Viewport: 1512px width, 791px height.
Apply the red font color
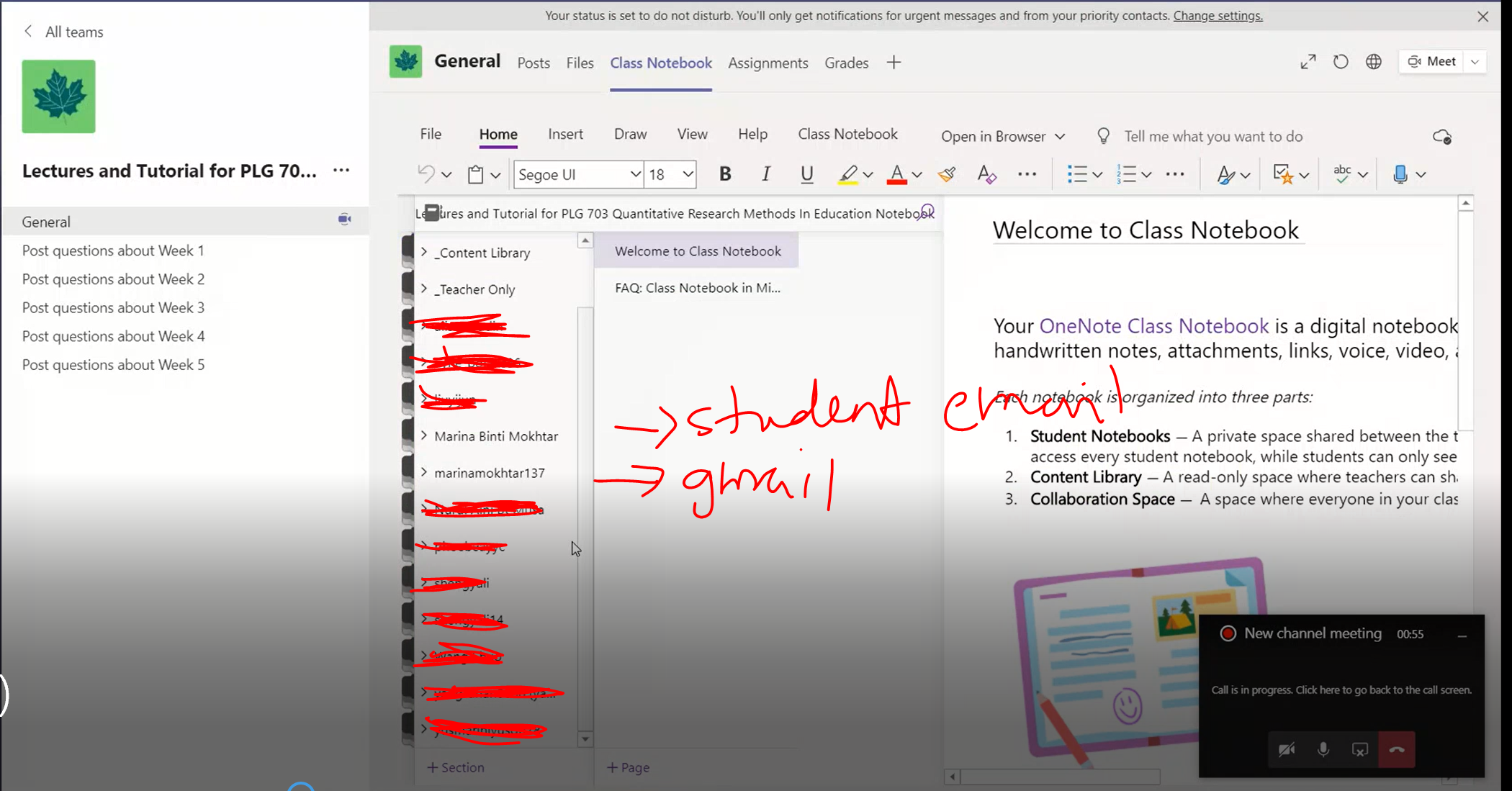[x=896, y=174]
